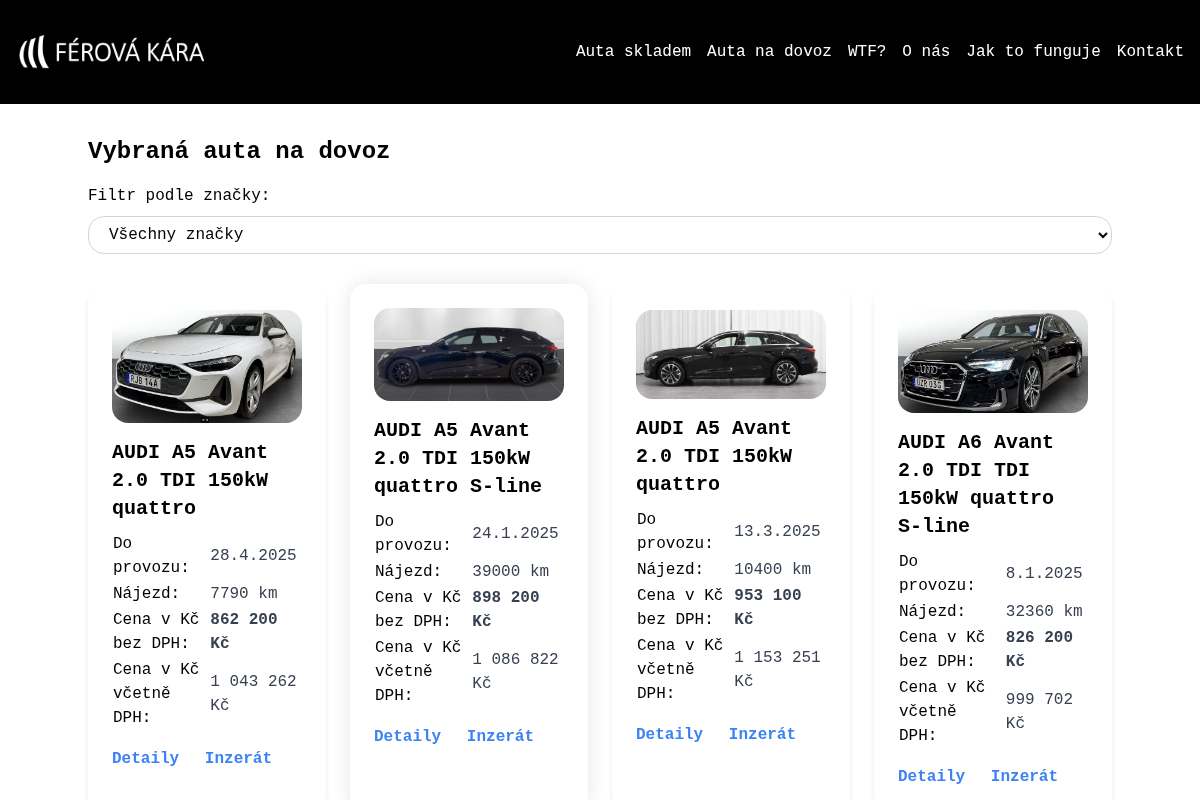Open Inzerát for the 39000 km A5 S-line
The width and height of the screenshot is (1200, 800).
point(500,737)
